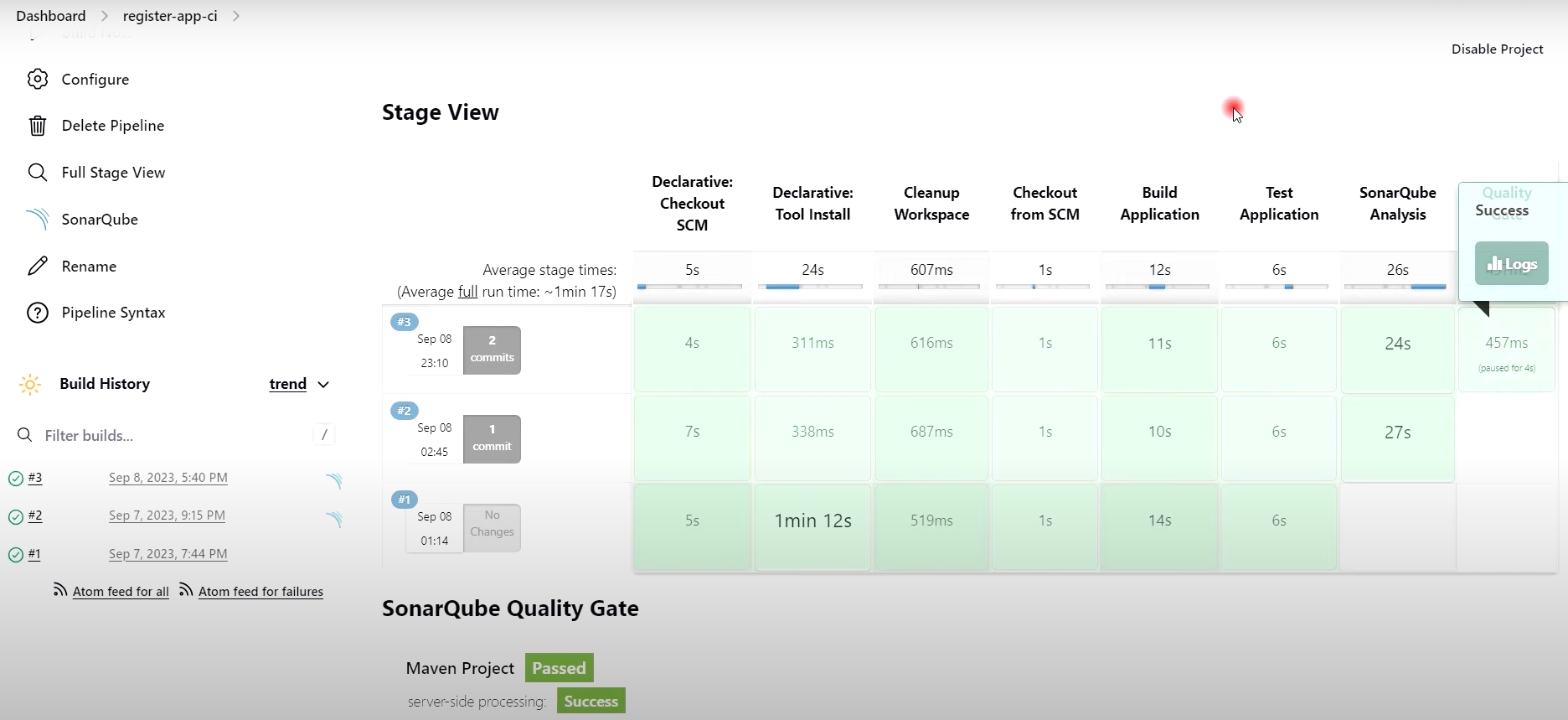This screenshot has height=720, width=1568.
Task: Expand the trend dropdown chevron in Build History
Action: [x=323, y=385]
